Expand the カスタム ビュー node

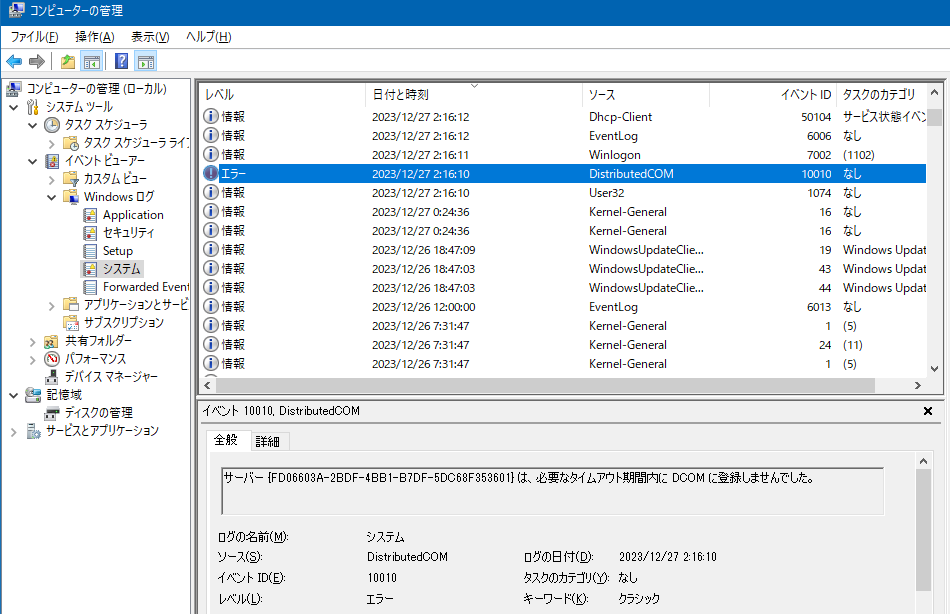pyautogui.click(x=51, y=179)
